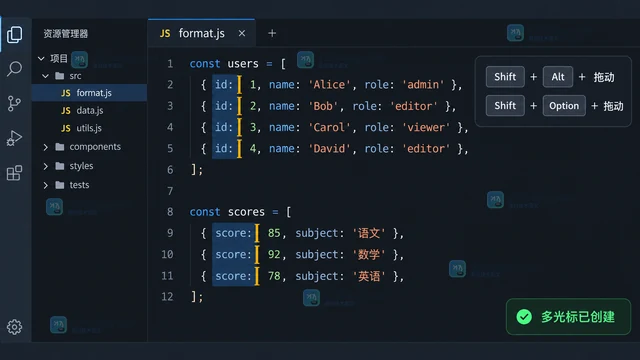Screen dimensions: 640x360
Task: Open data.js in the file tree
Action: pos(89,110)
